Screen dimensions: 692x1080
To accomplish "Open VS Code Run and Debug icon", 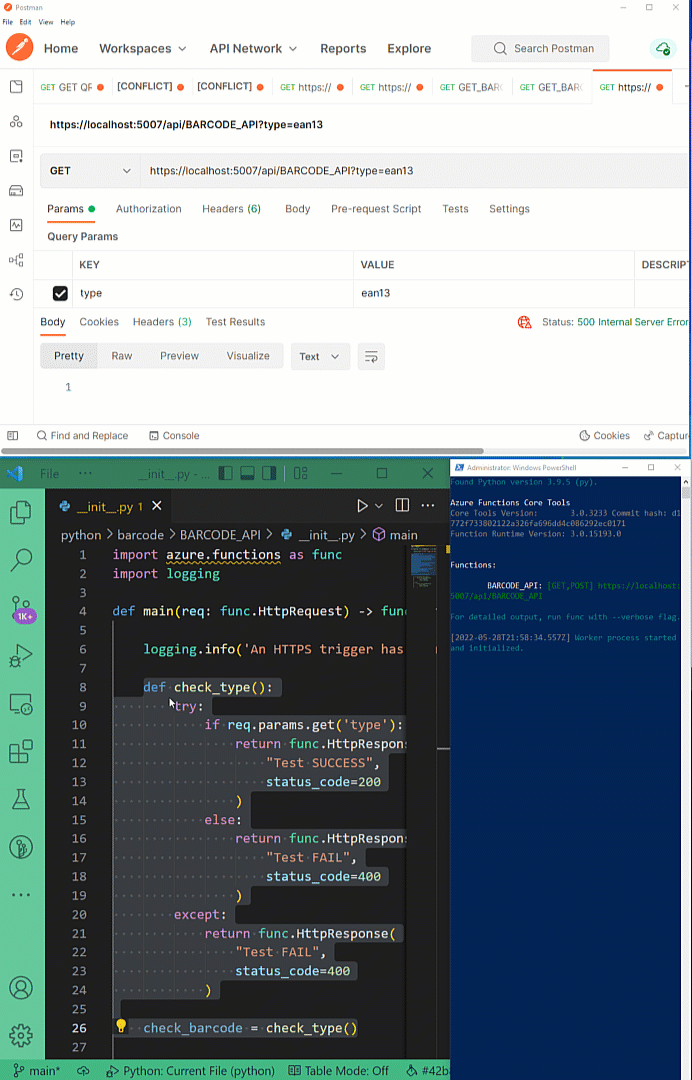I will [x=21, y=655].
